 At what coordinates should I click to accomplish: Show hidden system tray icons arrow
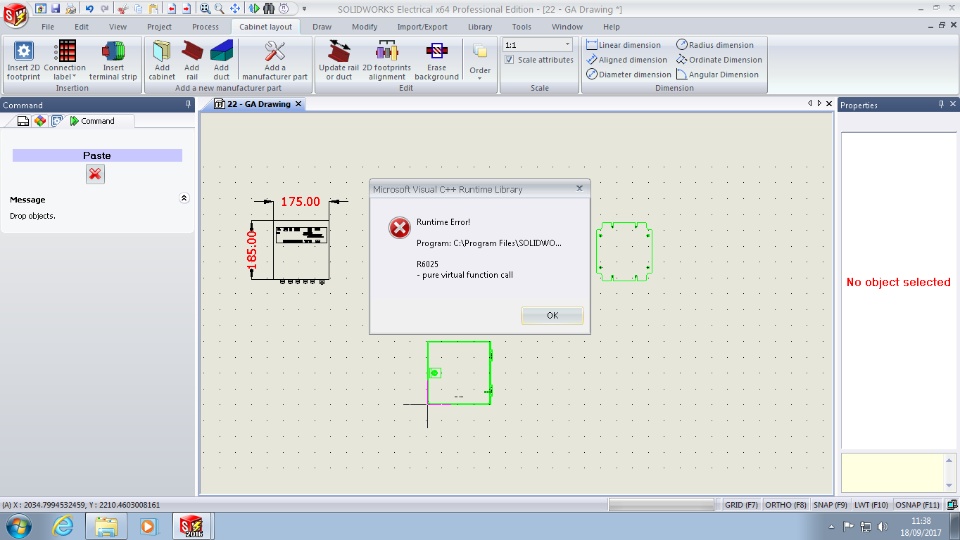click(831, 527)
